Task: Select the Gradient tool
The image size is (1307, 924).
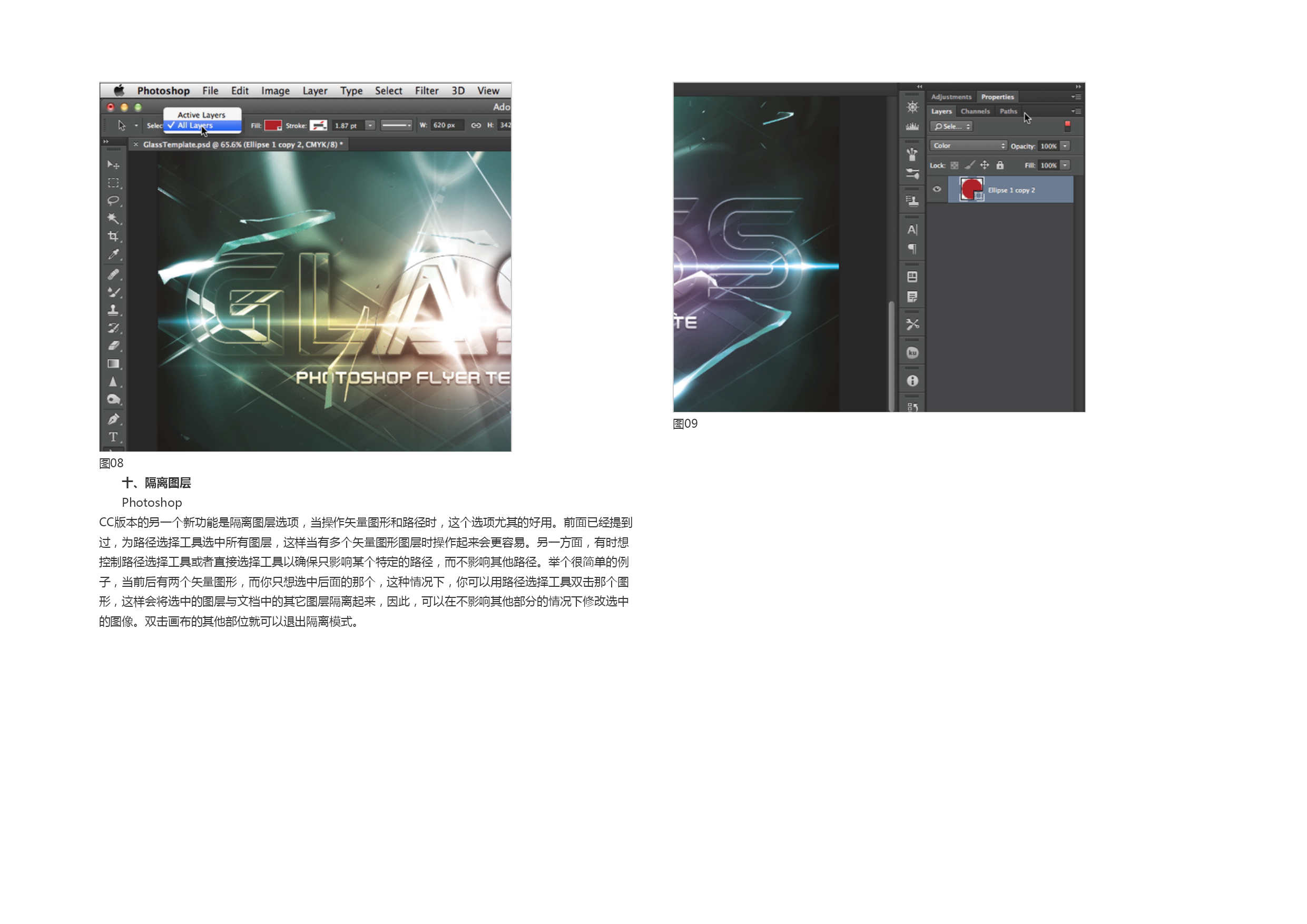Action: click(113, 364)
